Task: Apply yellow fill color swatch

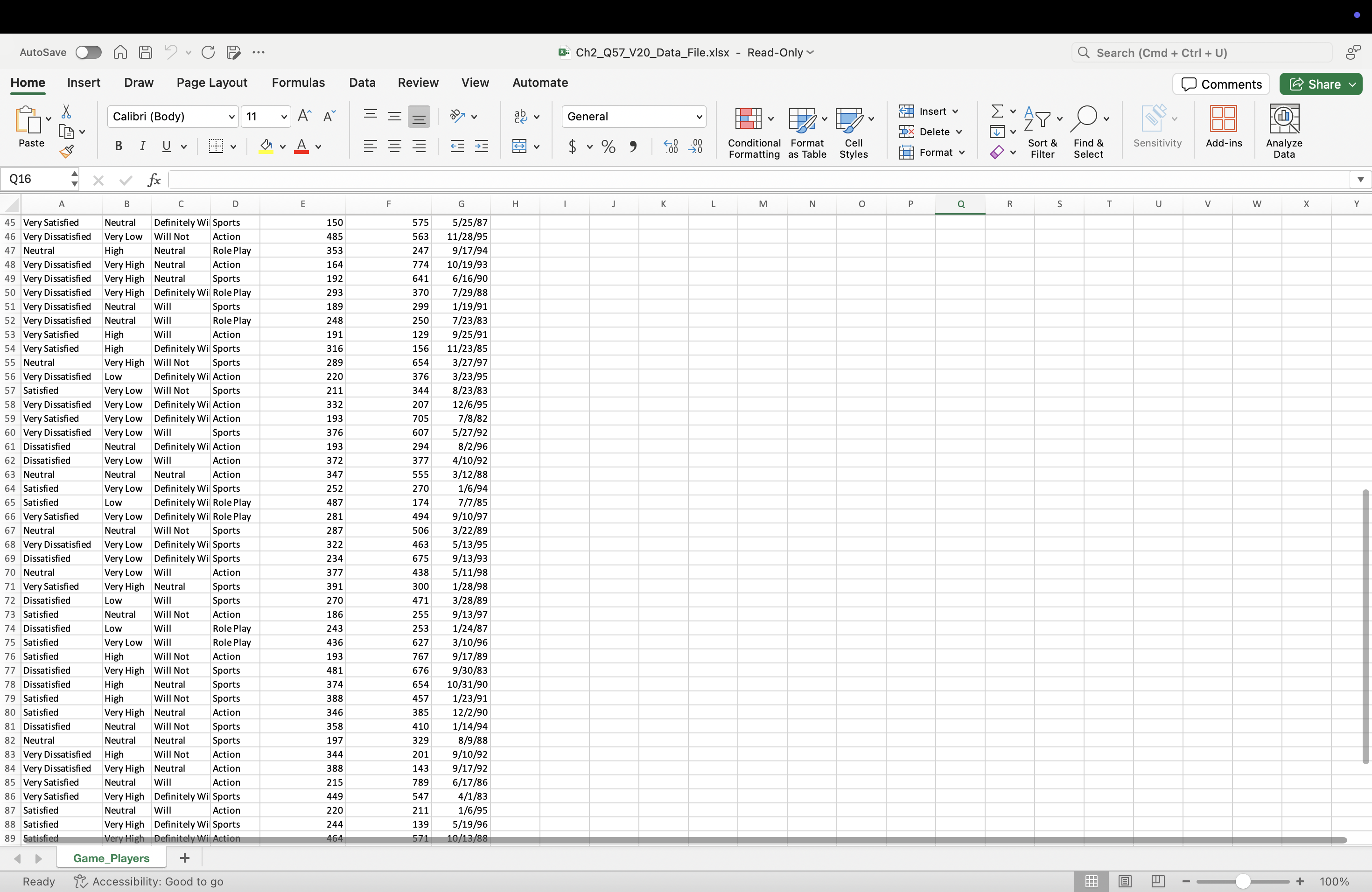Action: coord(266,146)
